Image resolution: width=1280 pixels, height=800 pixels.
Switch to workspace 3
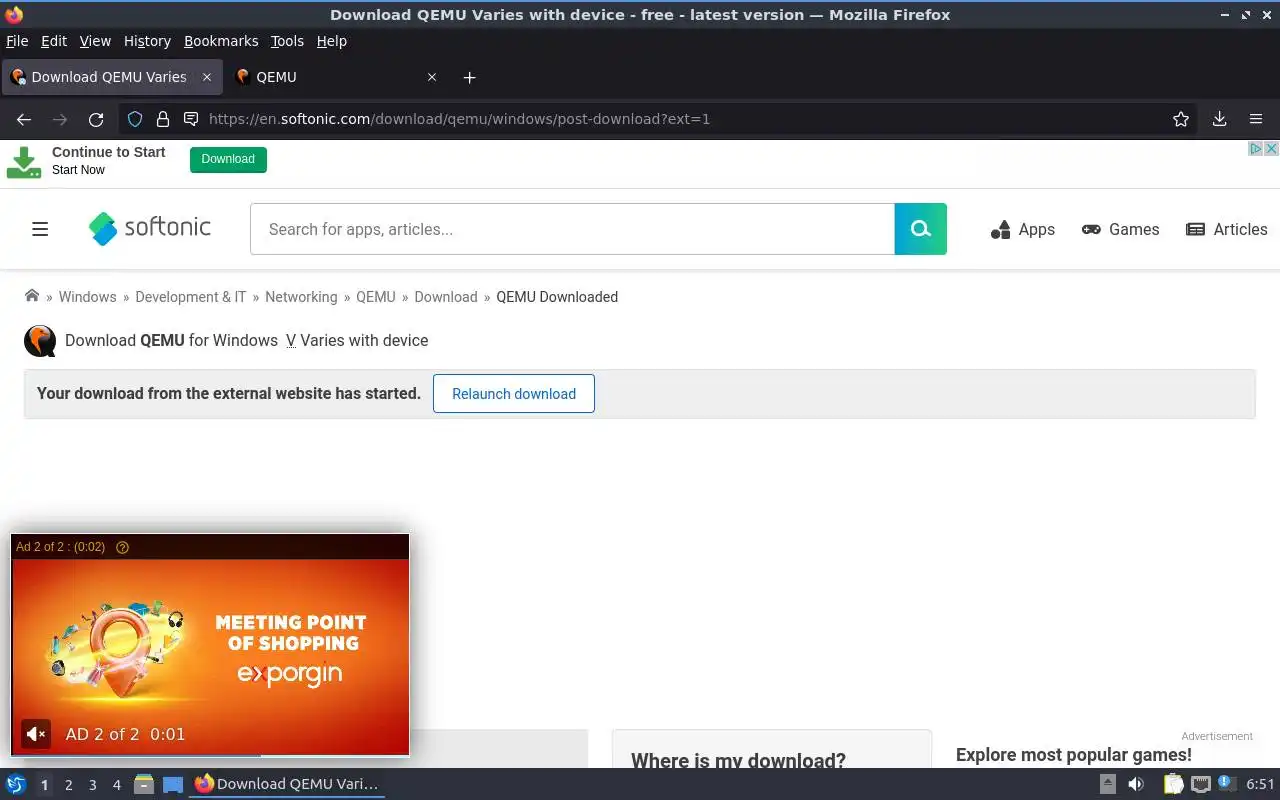point(92,785)
